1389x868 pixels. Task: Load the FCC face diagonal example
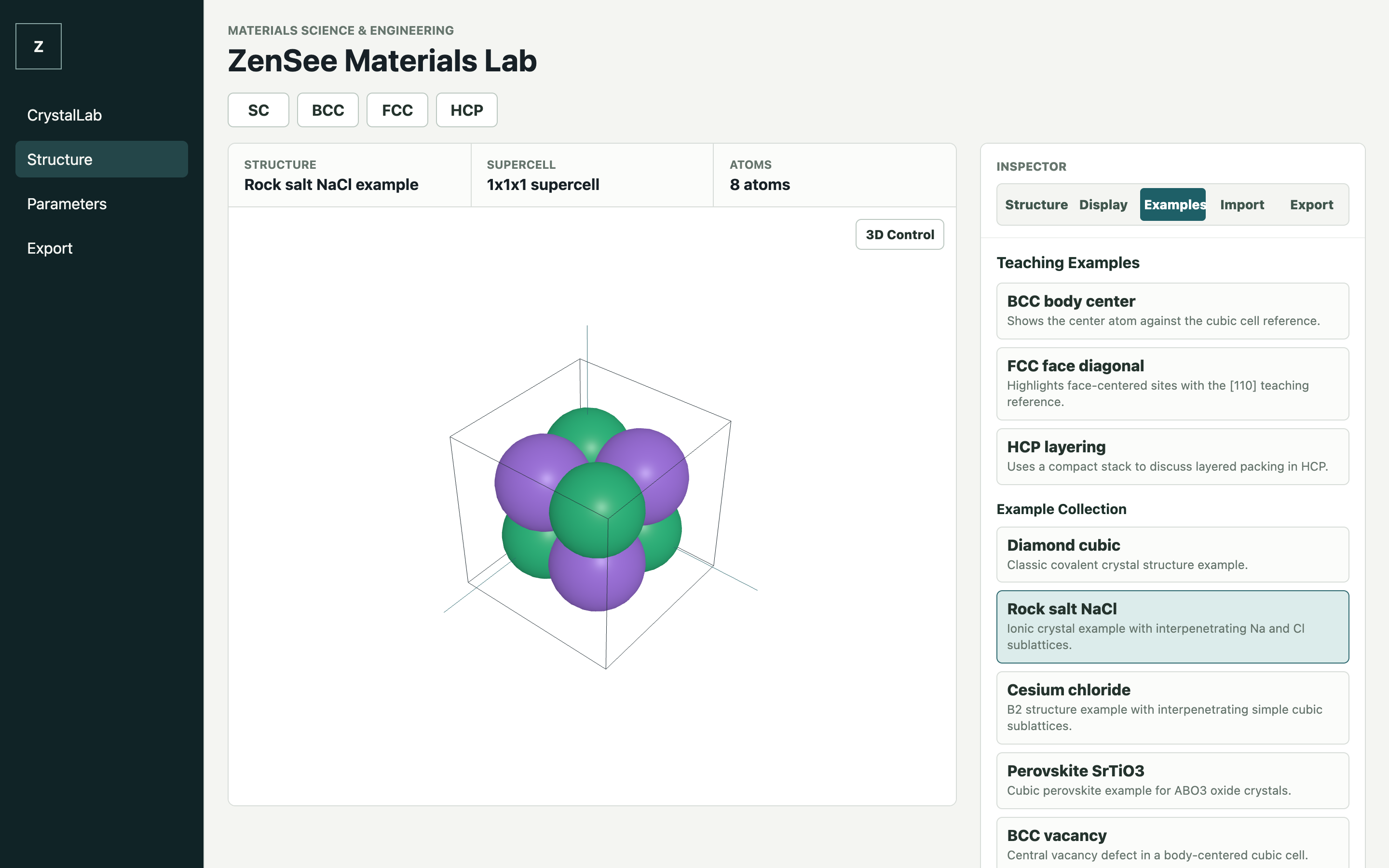point(1172,383)
